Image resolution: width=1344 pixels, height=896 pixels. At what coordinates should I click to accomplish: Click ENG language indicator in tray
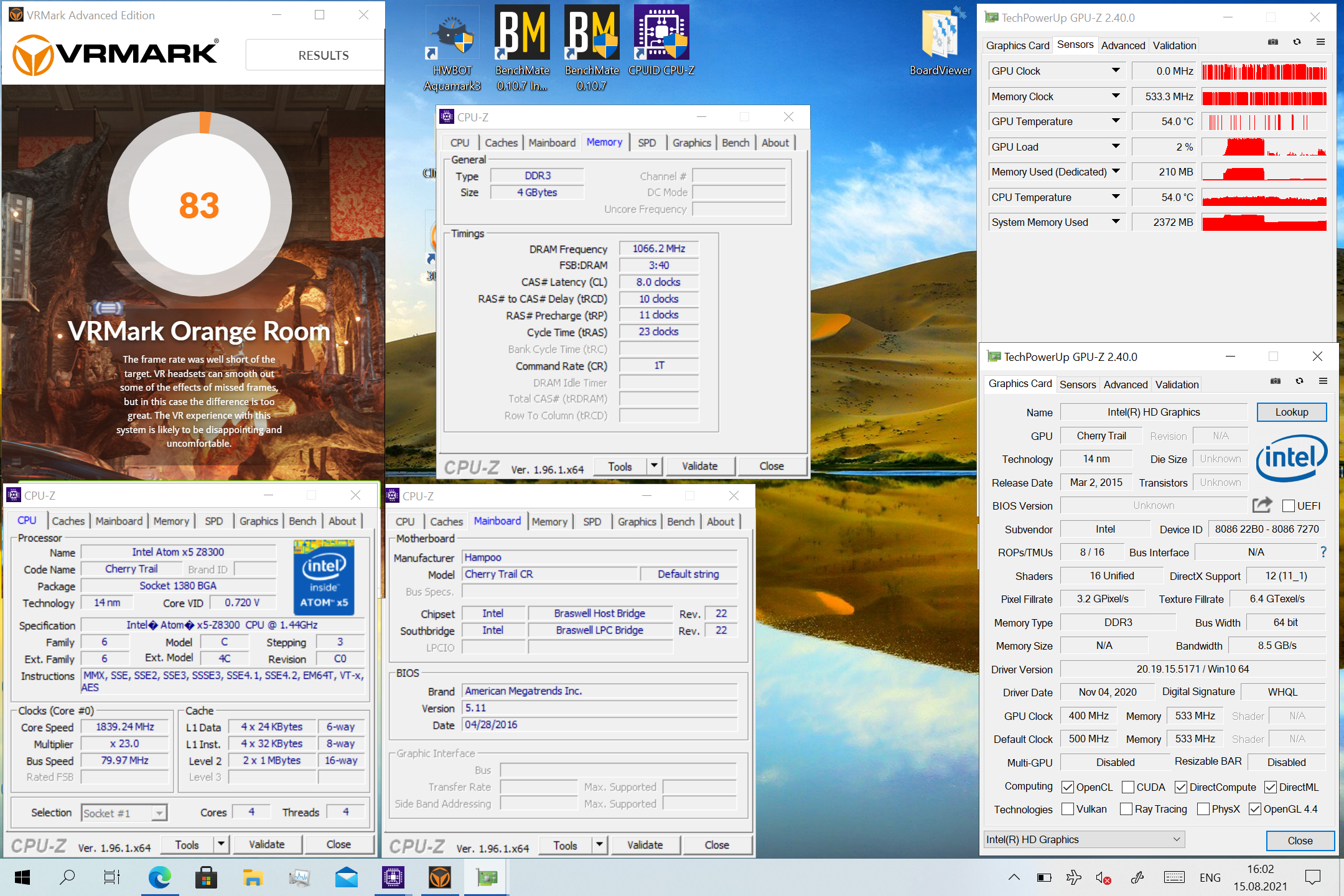pyautogui.click(x=1210, y=878)
